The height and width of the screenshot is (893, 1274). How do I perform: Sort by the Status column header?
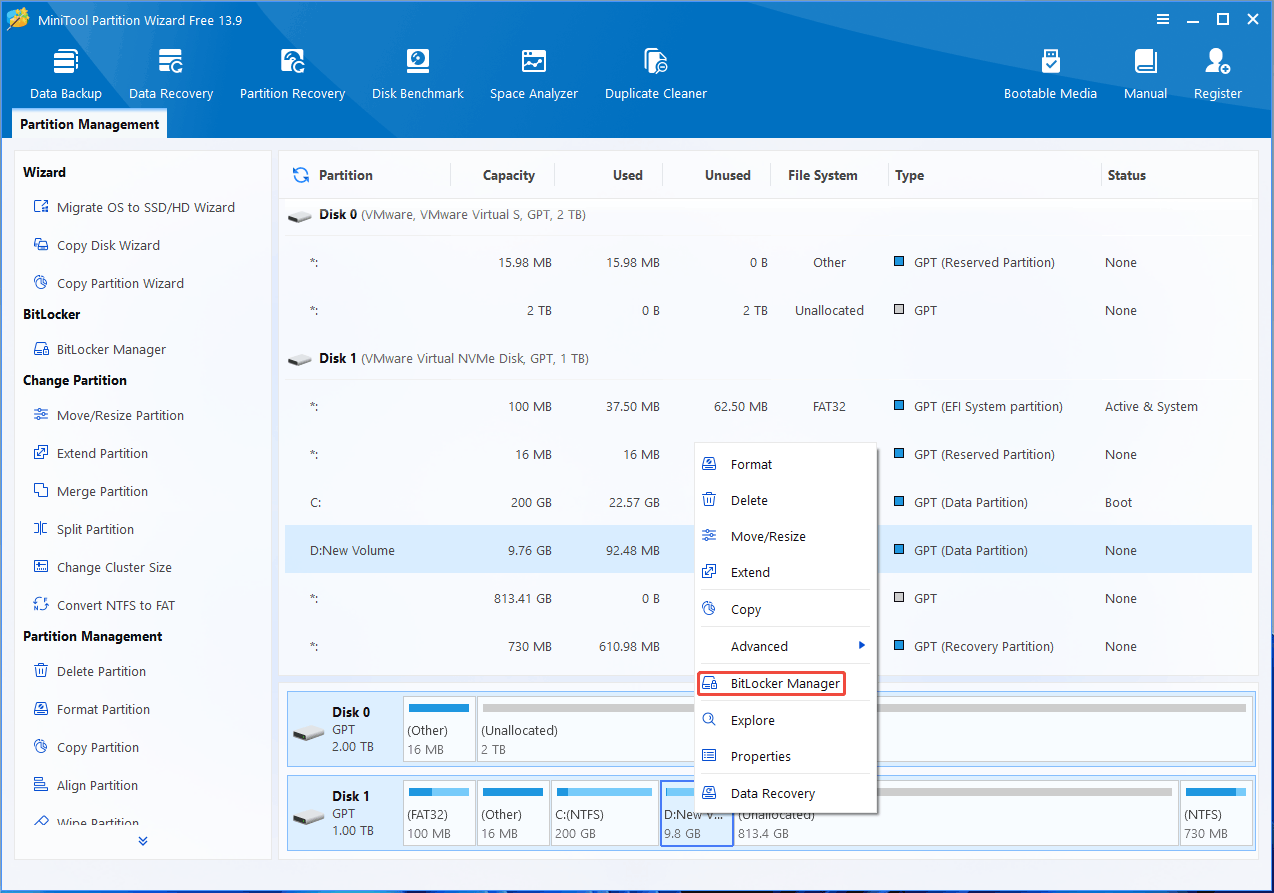(x=1126, y=175)
